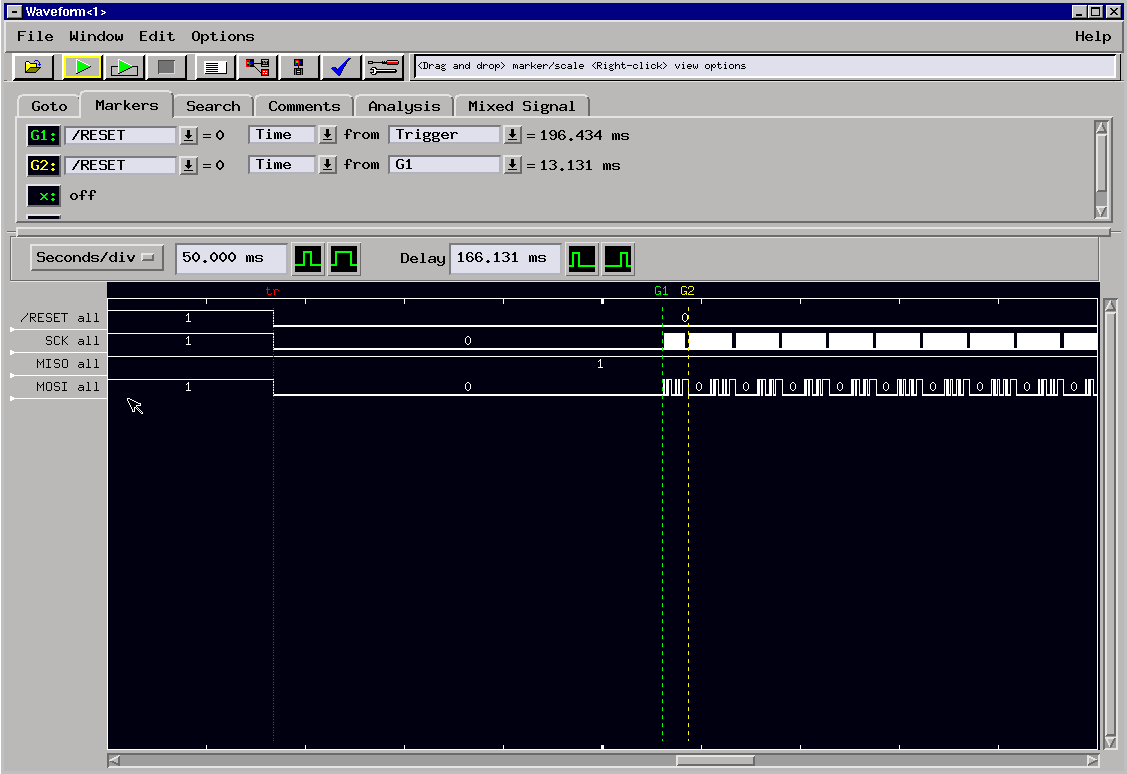Open the Help menu
Image resolution: width=1127 pixels, height=774 pixels.
[1092, 36]
